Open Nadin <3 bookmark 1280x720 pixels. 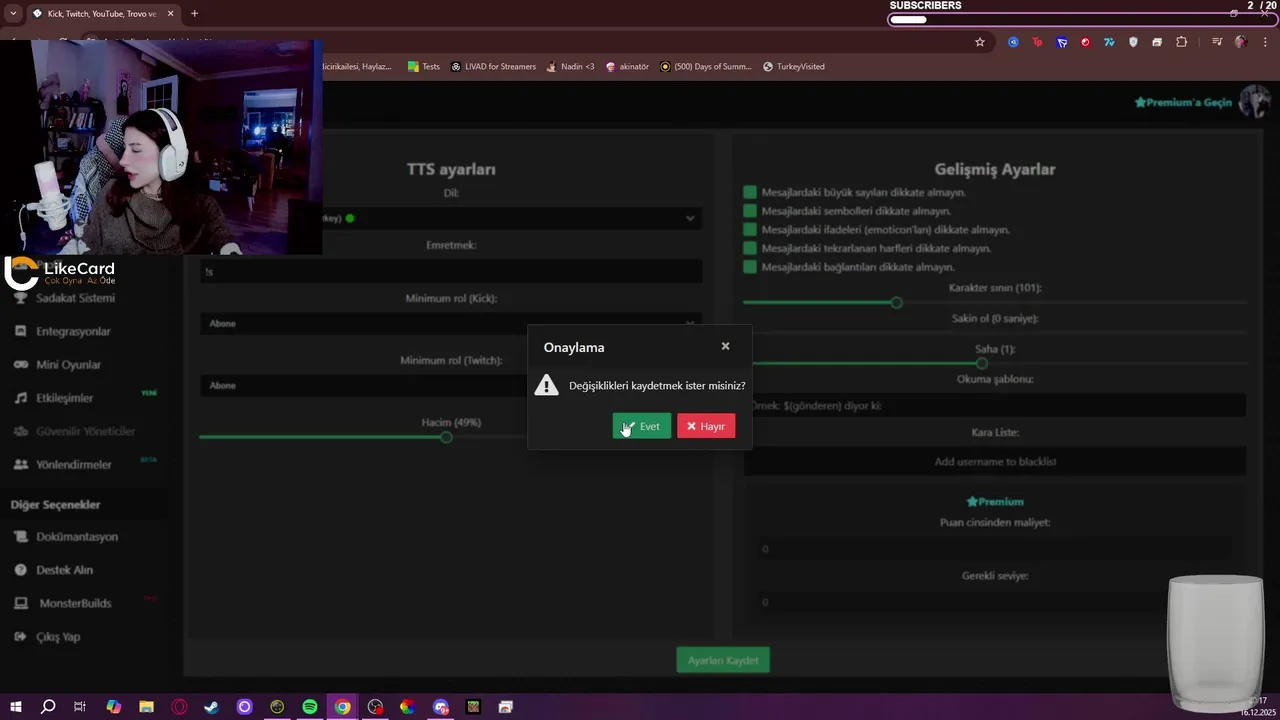[570, 67]
